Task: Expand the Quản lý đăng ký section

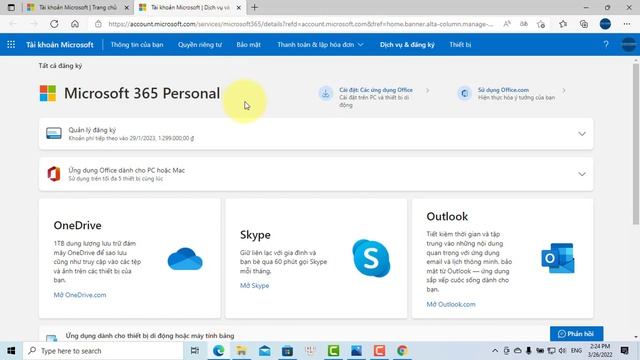Action: [x=582, y=133]
